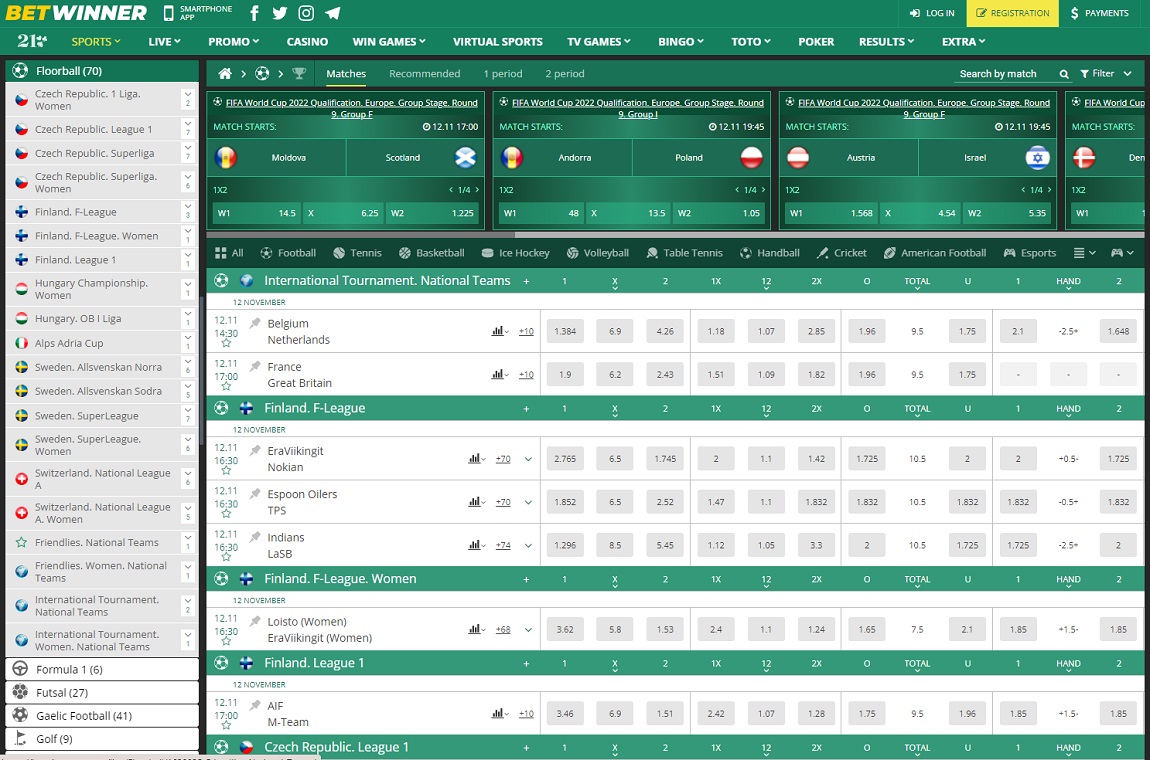Filter by American Football sport

pos(934,253)
